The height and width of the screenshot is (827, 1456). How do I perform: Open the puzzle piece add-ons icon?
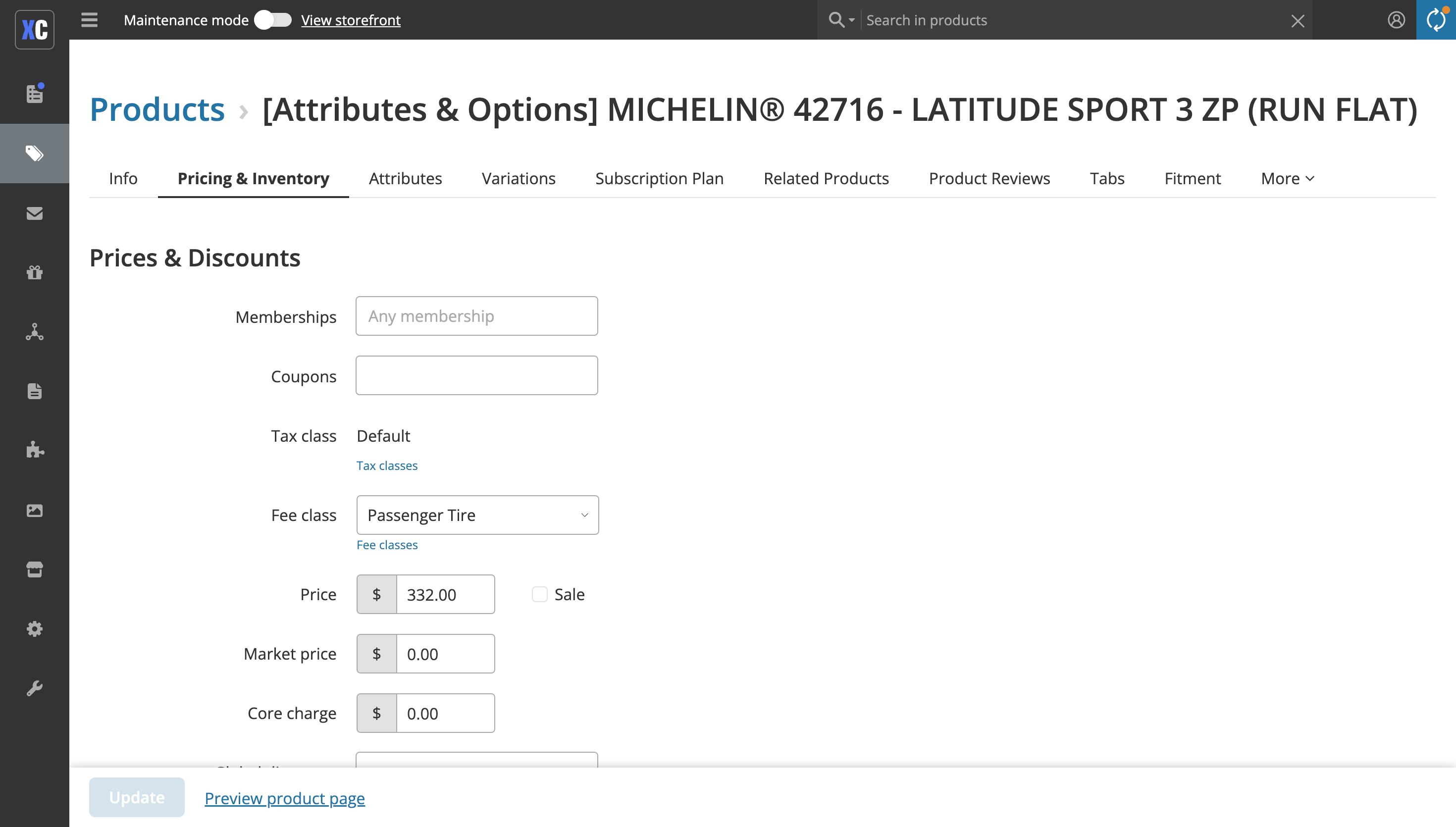35,450
